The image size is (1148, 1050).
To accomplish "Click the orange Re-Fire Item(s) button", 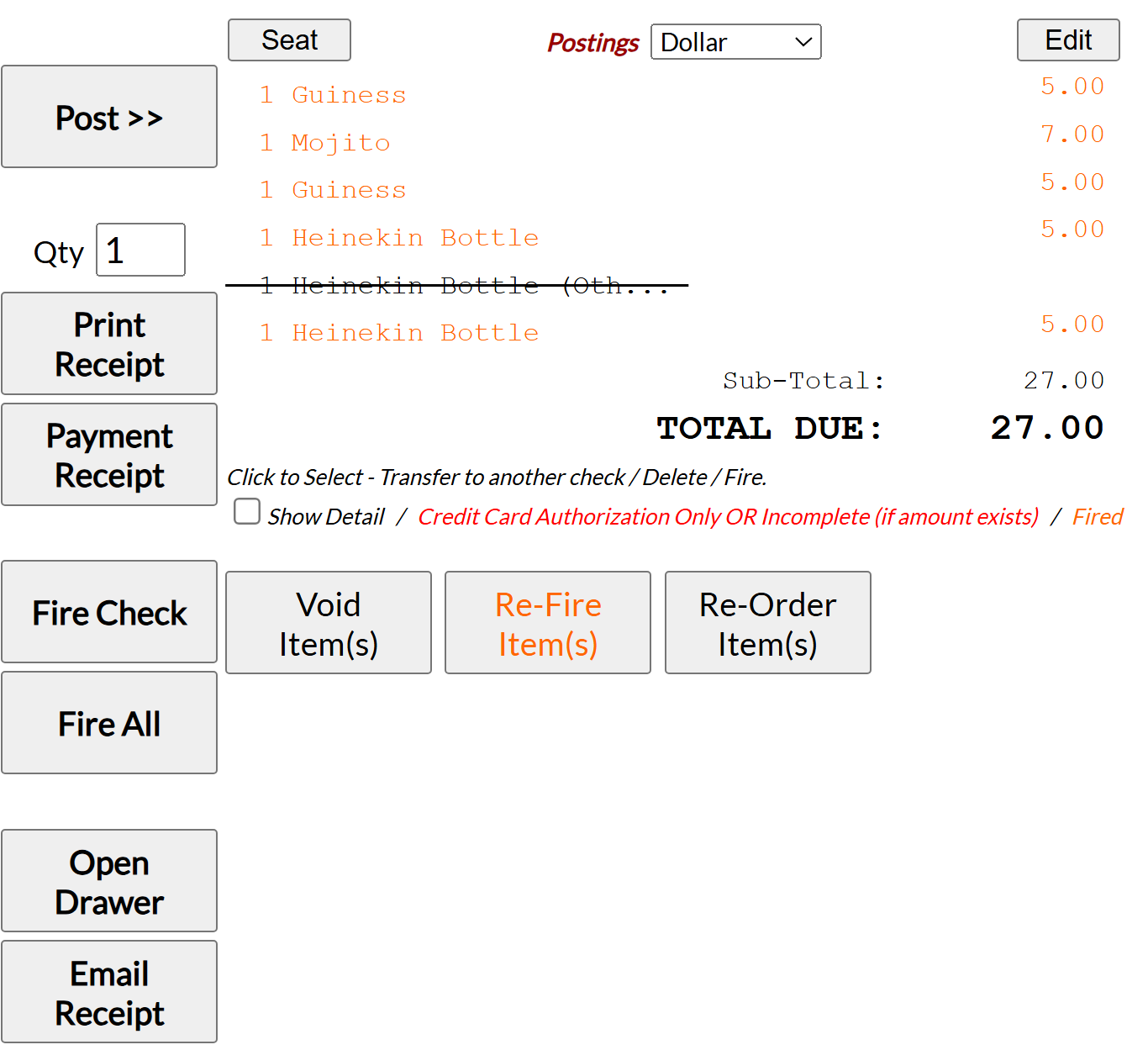I will coord(548,623).
